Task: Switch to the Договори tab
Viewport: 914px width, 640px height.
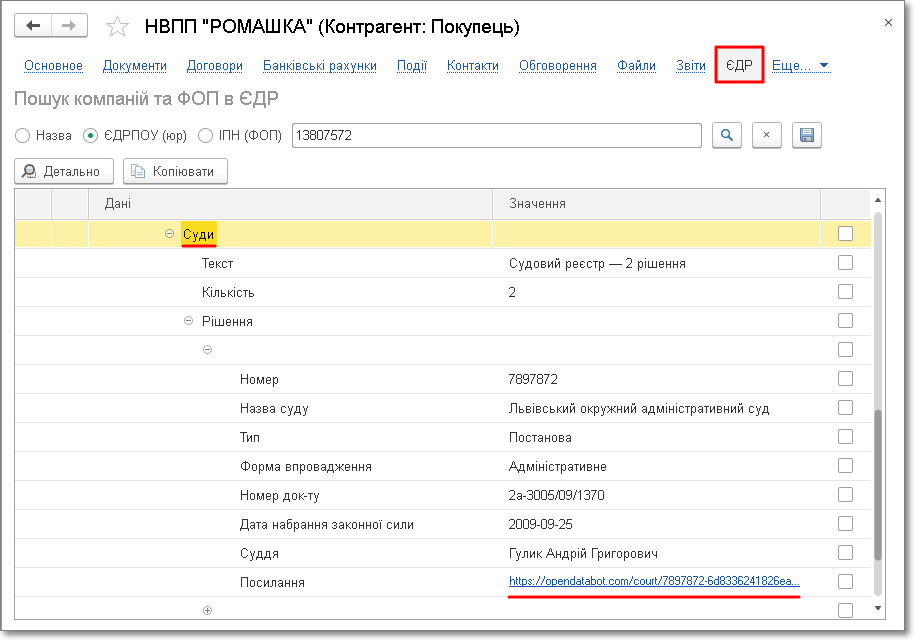Action: click(x=214, y=66)
